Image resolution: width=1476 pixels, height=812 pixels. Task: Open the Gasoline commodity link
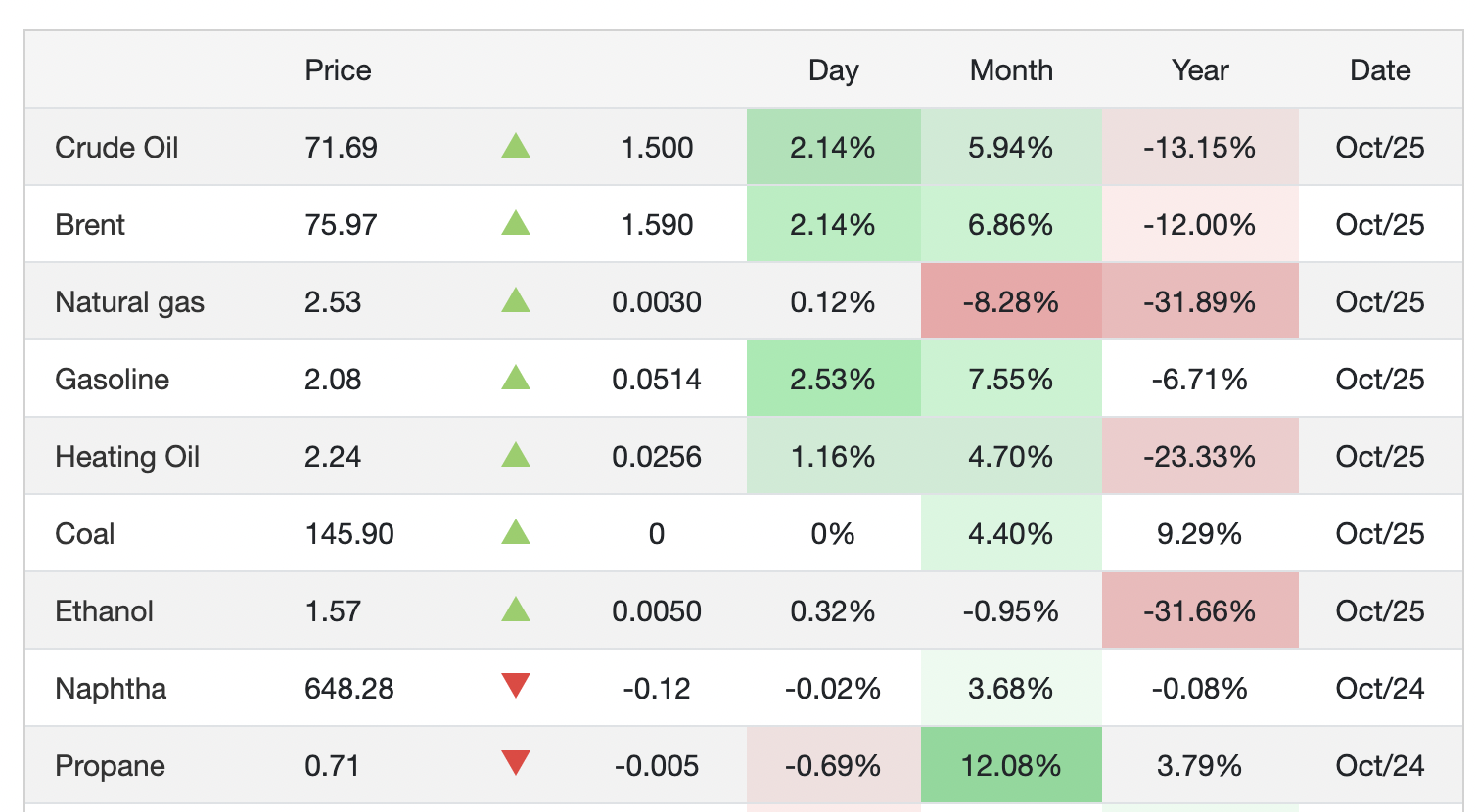coord(112,380)
